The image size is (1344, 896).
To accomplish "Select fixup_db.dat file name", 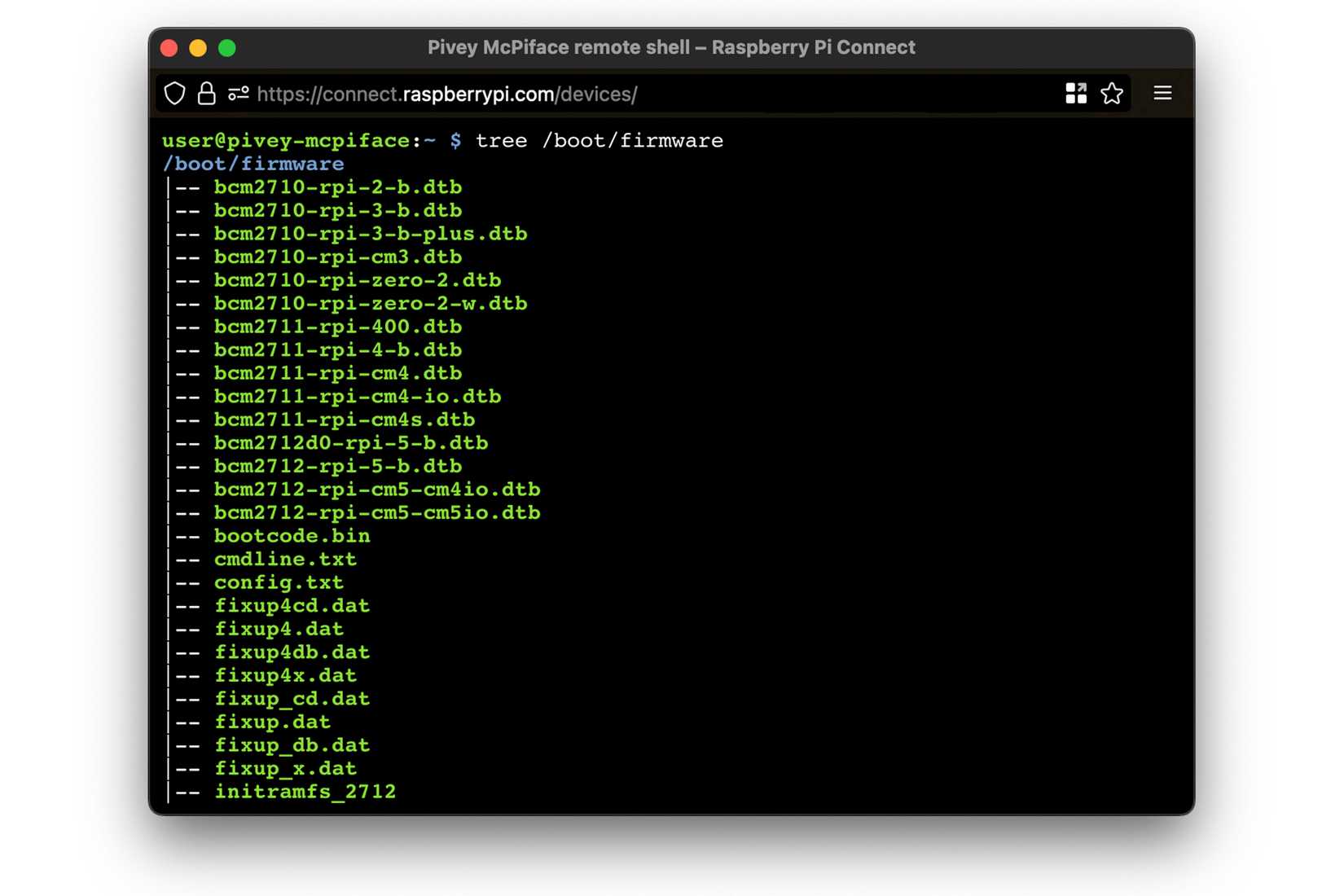I will (x=292, y=744).
